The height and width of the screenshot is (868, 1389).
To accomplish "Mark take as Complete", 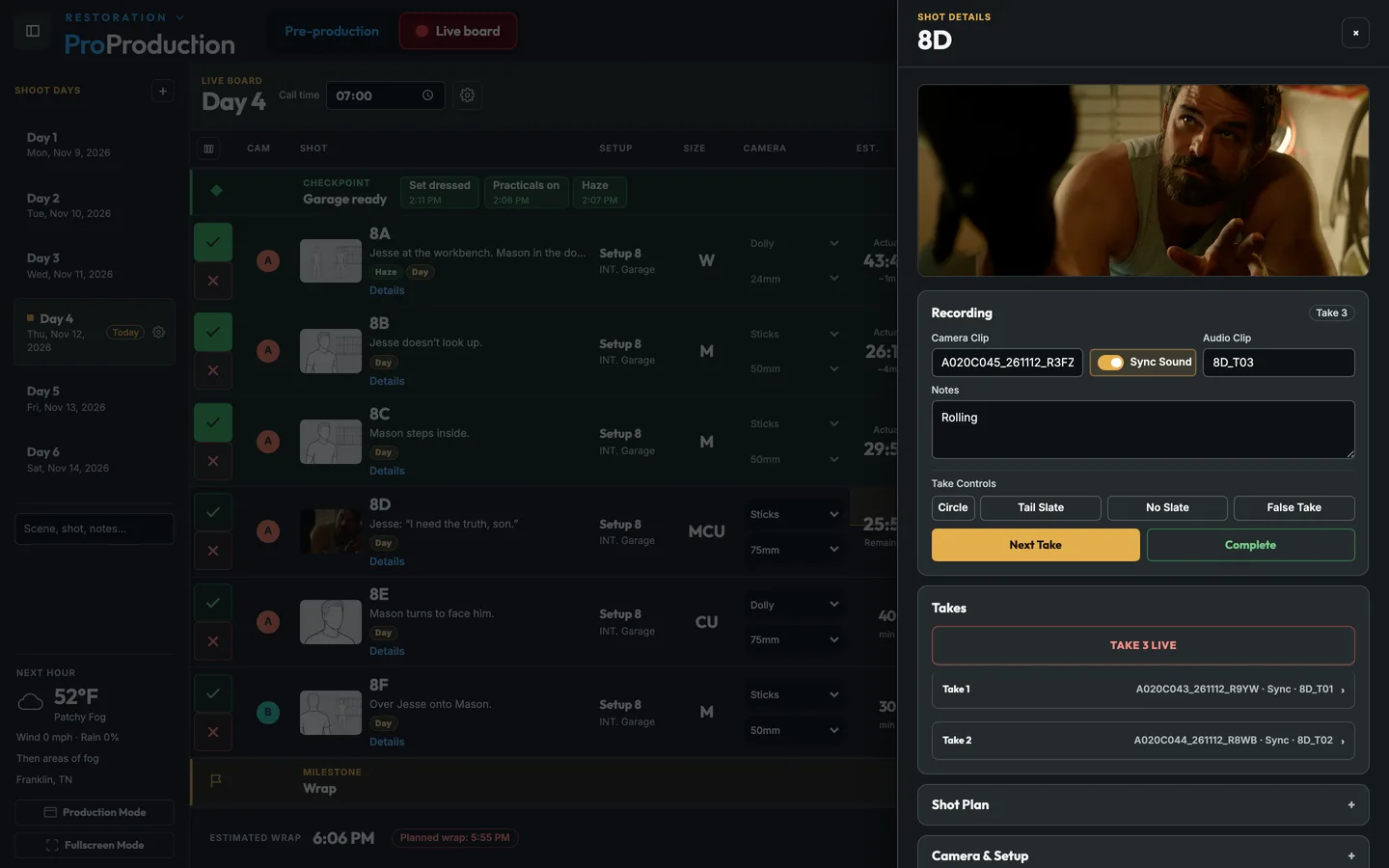I will 1250,545.
